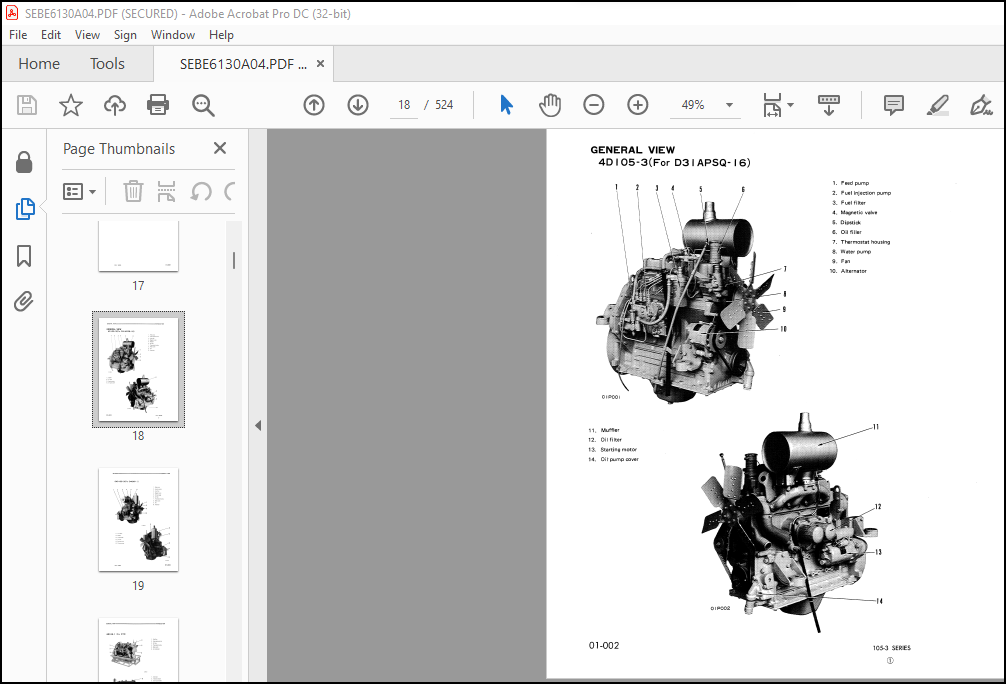
Task: Rotate pages counterclockwise icon
Action: click(x=201, y=191)
